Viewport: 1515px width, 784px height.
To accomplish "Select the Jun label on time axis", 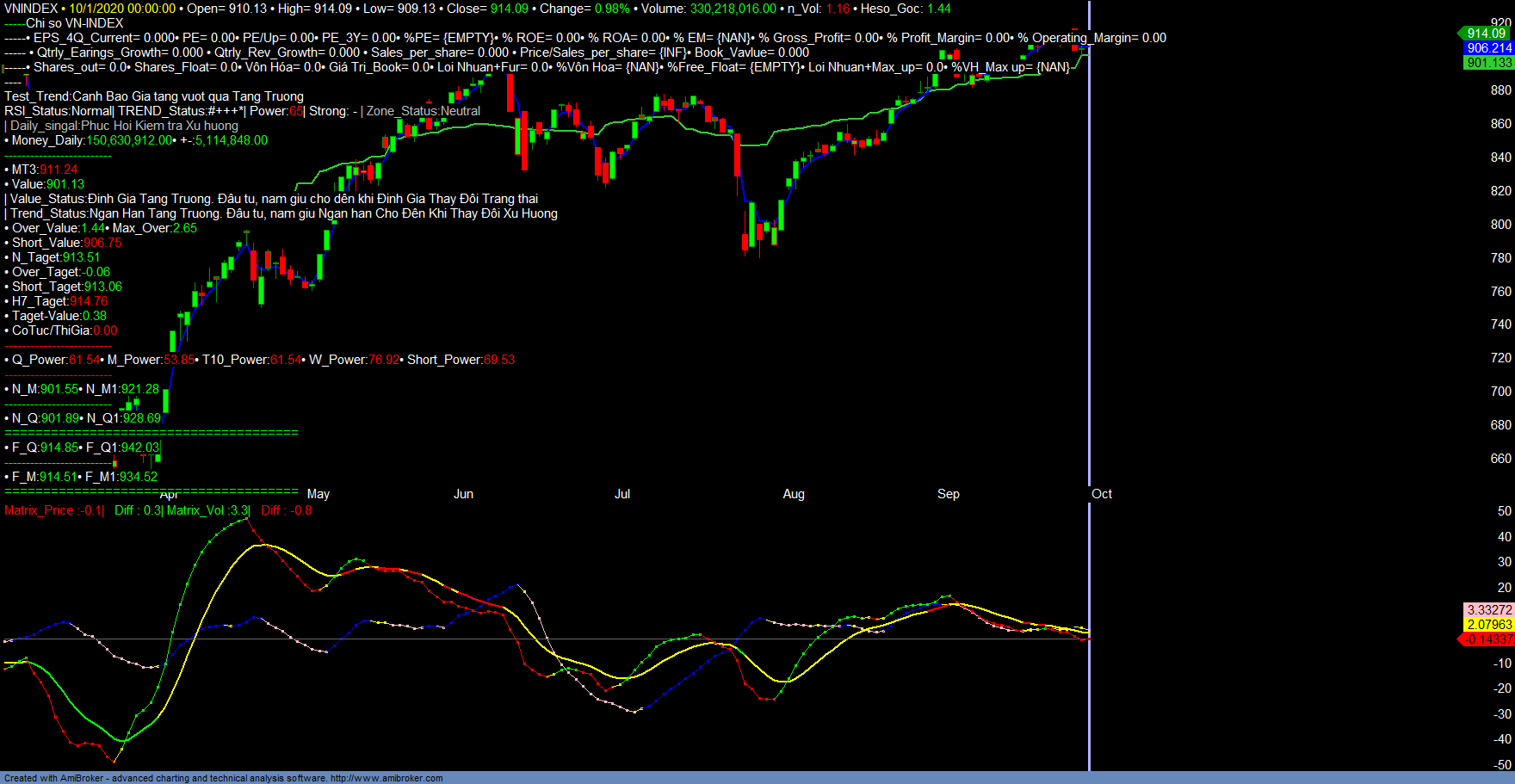I will (463, 494).
